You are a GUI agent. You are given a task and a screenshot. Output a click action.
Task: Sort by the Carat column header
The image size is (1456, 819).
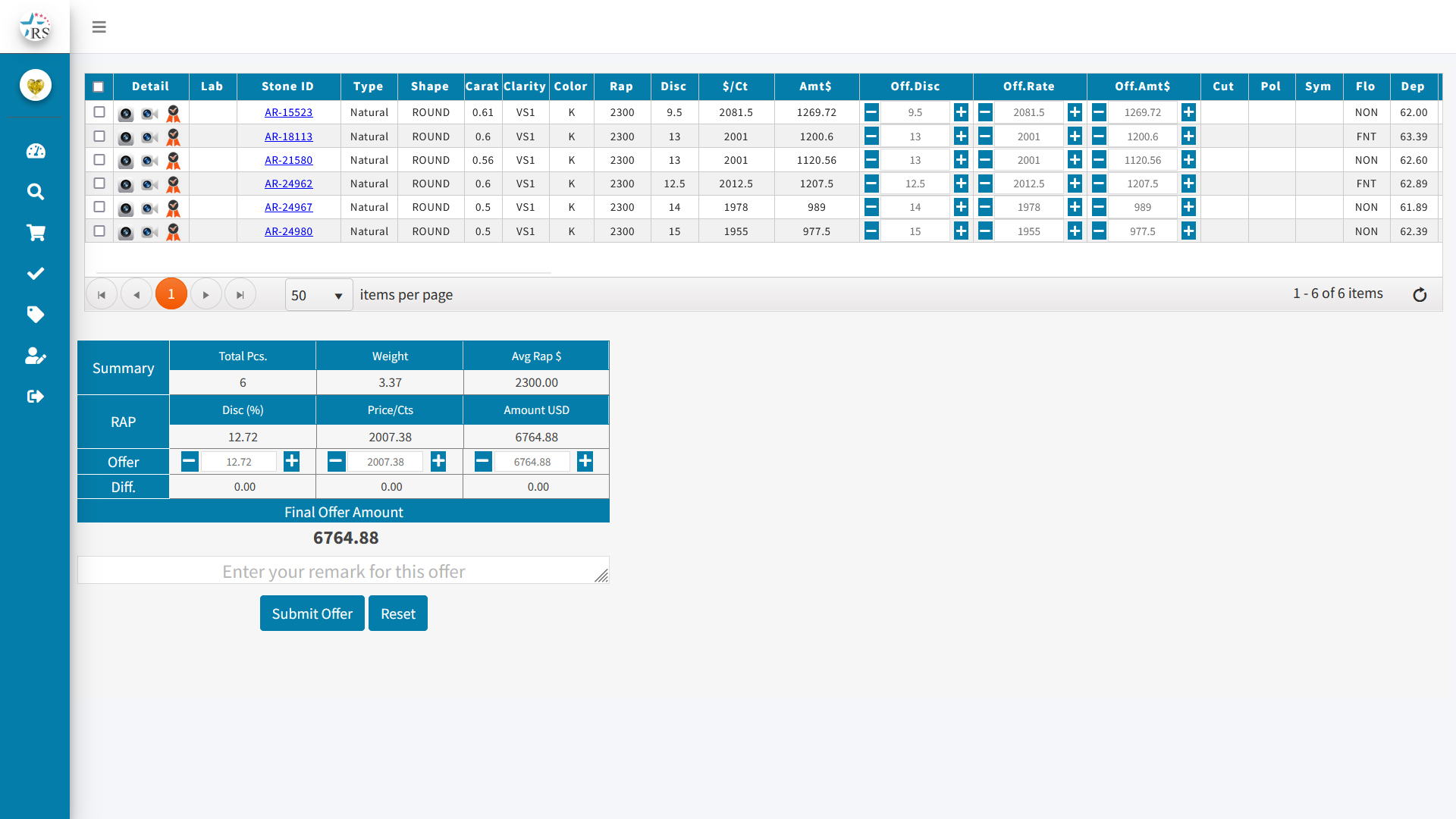pyautogui.click(x=482, y=86)
